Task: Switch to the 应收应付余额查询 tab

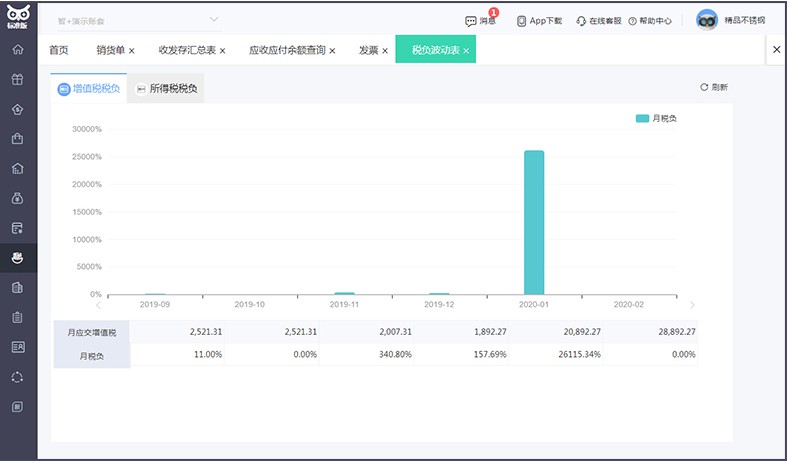Action: point(287,50)
